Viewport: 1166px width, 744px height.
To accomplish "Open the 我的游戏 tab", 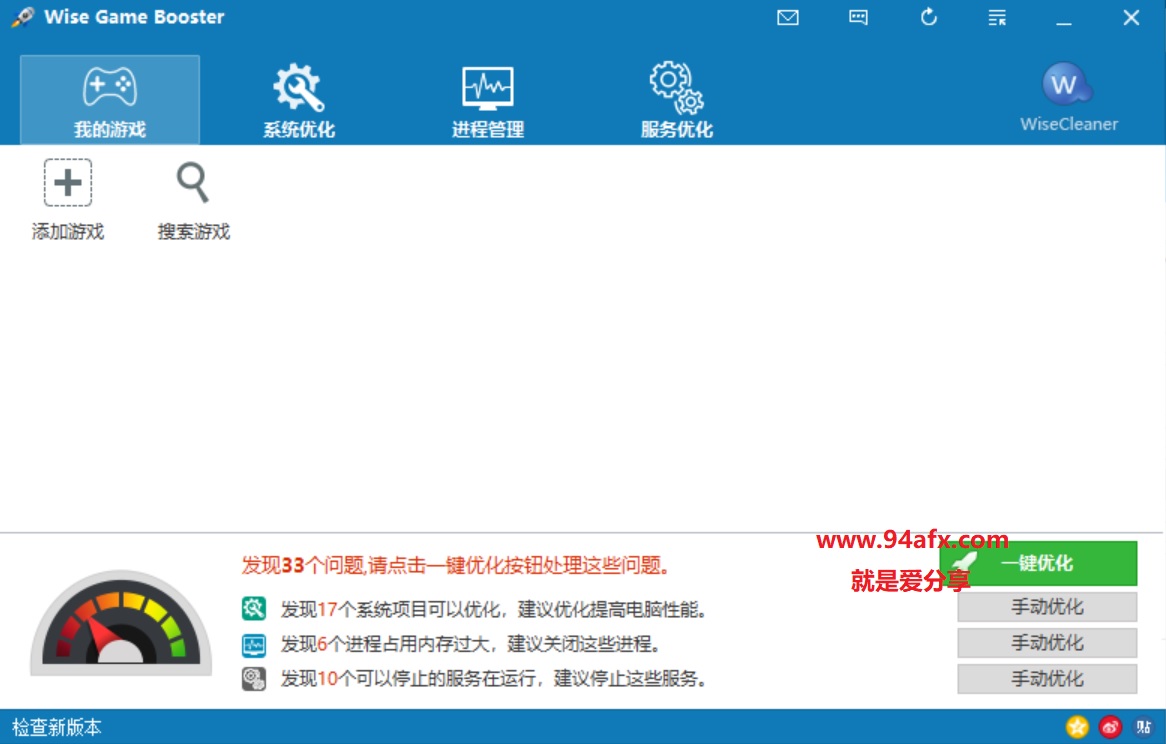I will coord(110,100).
